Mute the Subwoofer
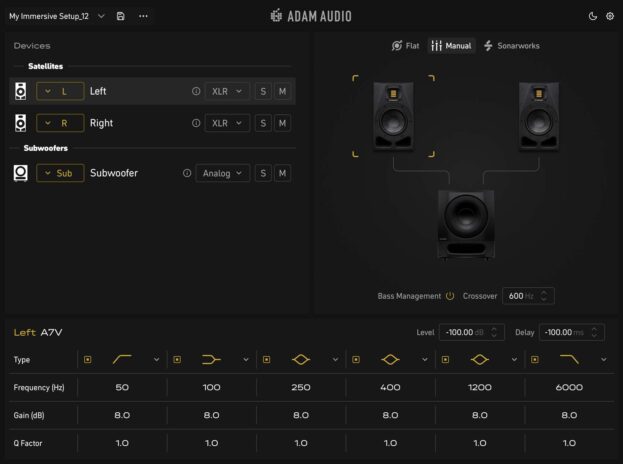The image size is (623, 464). (282, 173)
